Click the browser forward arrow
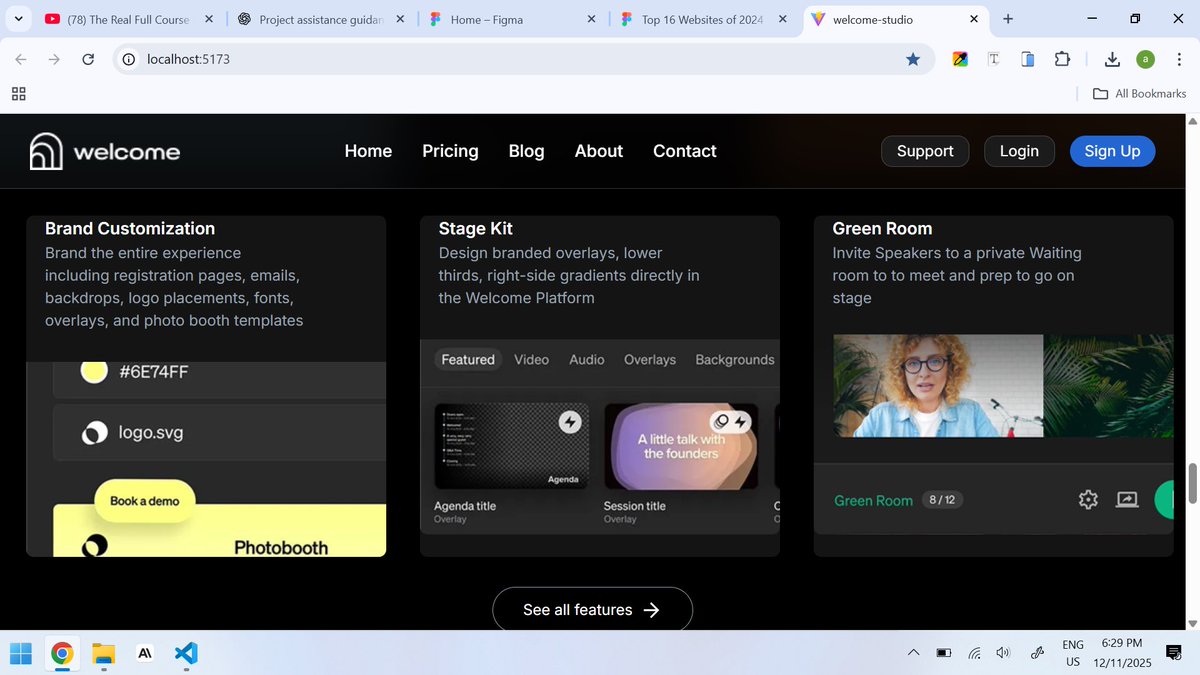This screenshot has height=675, width=1200. (54, 59)
